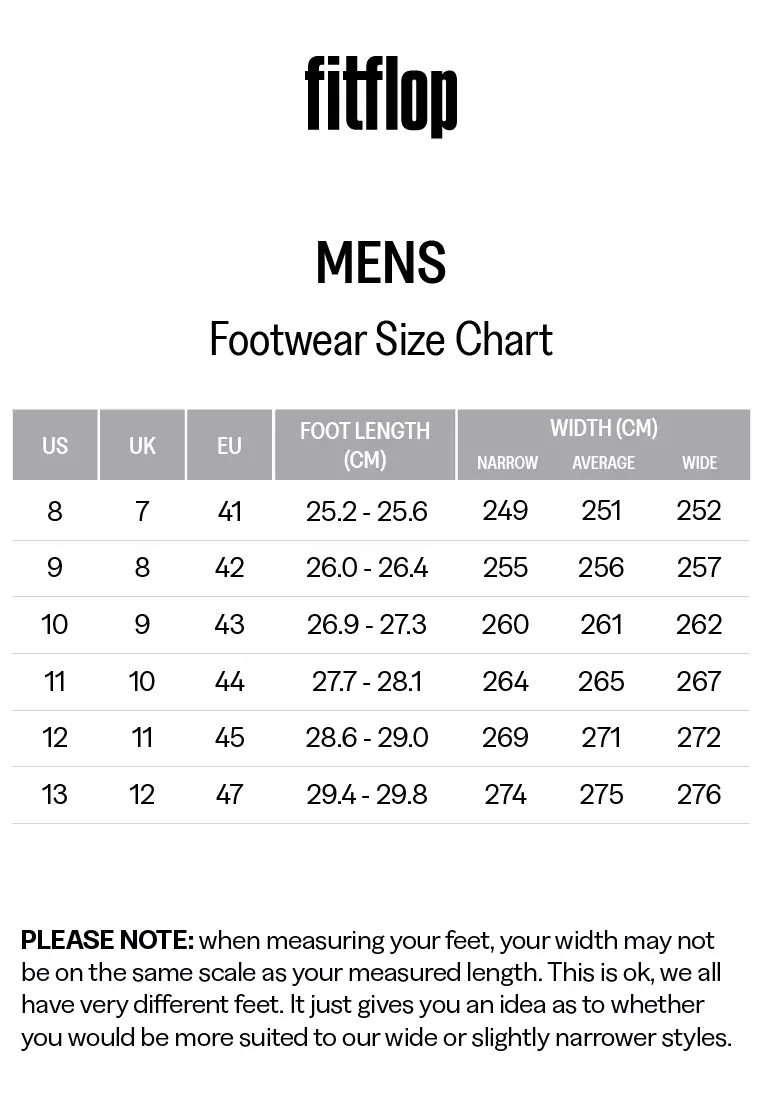Image resolution: width=762 pixels, height=1100 pixels.
Task: Click the EU column header
Action: [x=229, y=445]
